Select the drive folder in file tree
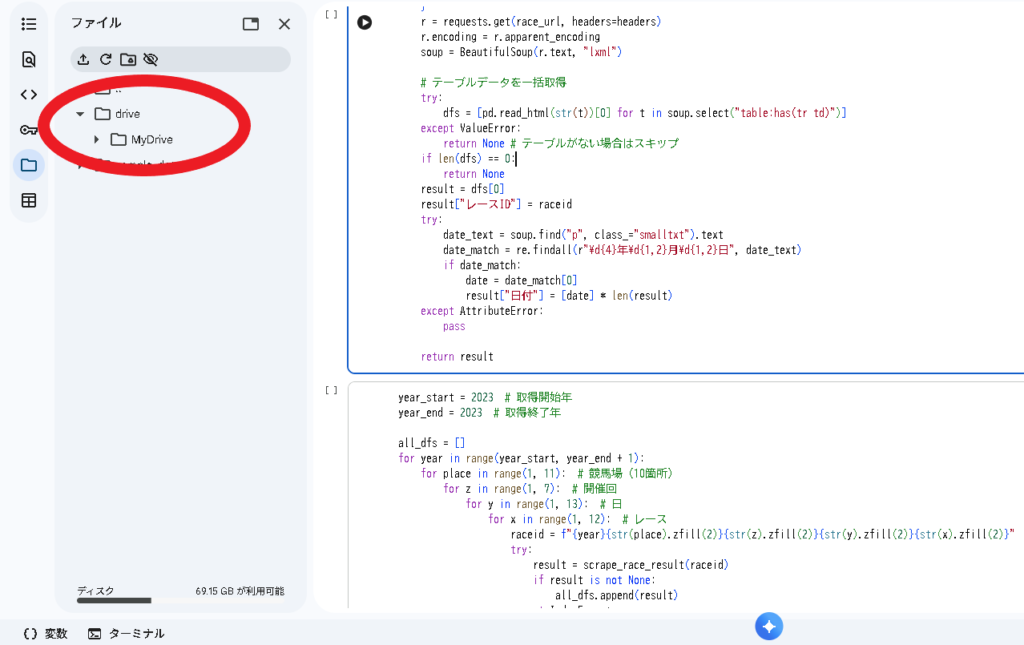 click(127, 114)
